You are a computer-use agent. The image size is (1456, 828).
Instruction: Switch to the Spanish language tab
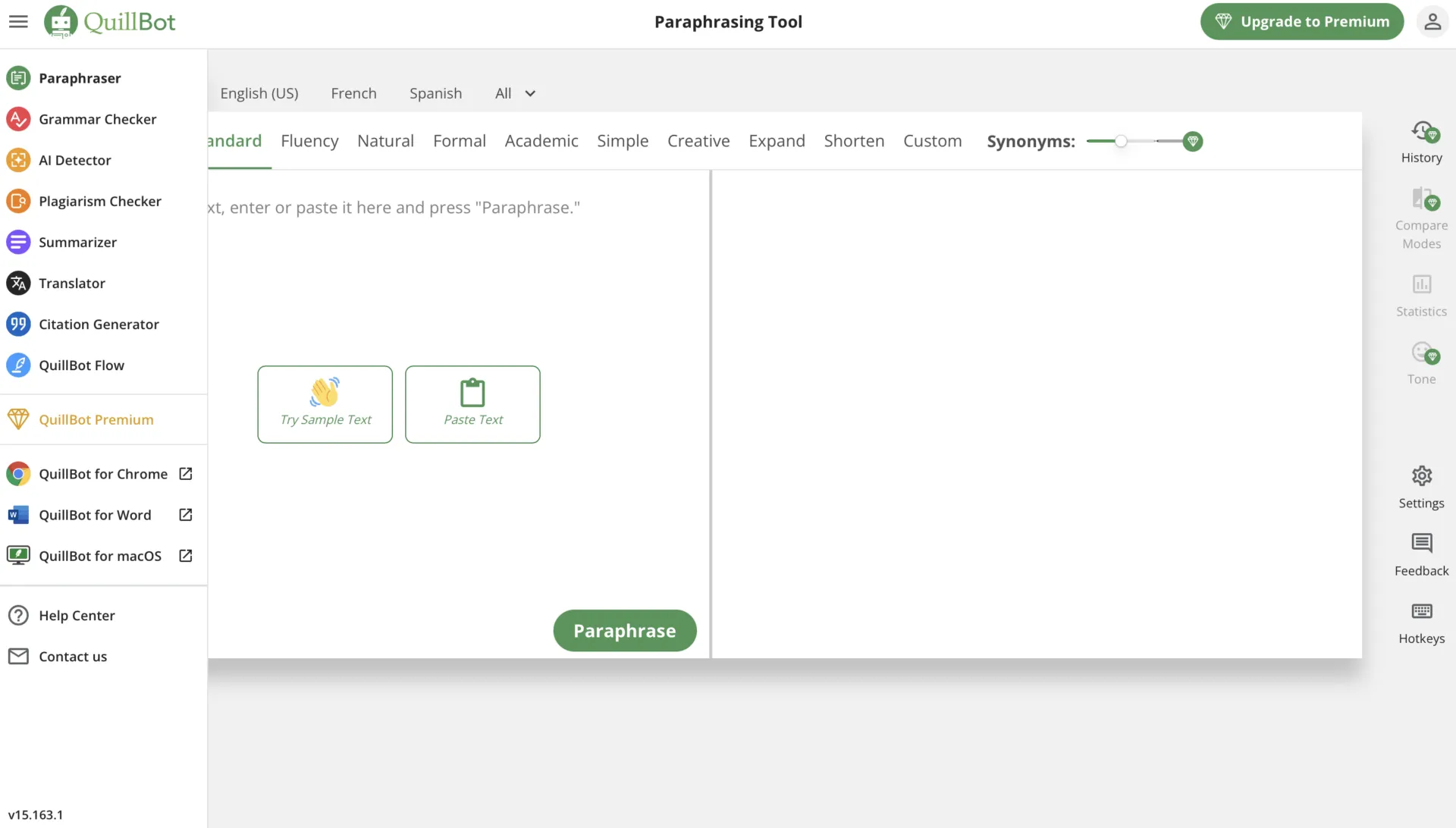[435, 93]
